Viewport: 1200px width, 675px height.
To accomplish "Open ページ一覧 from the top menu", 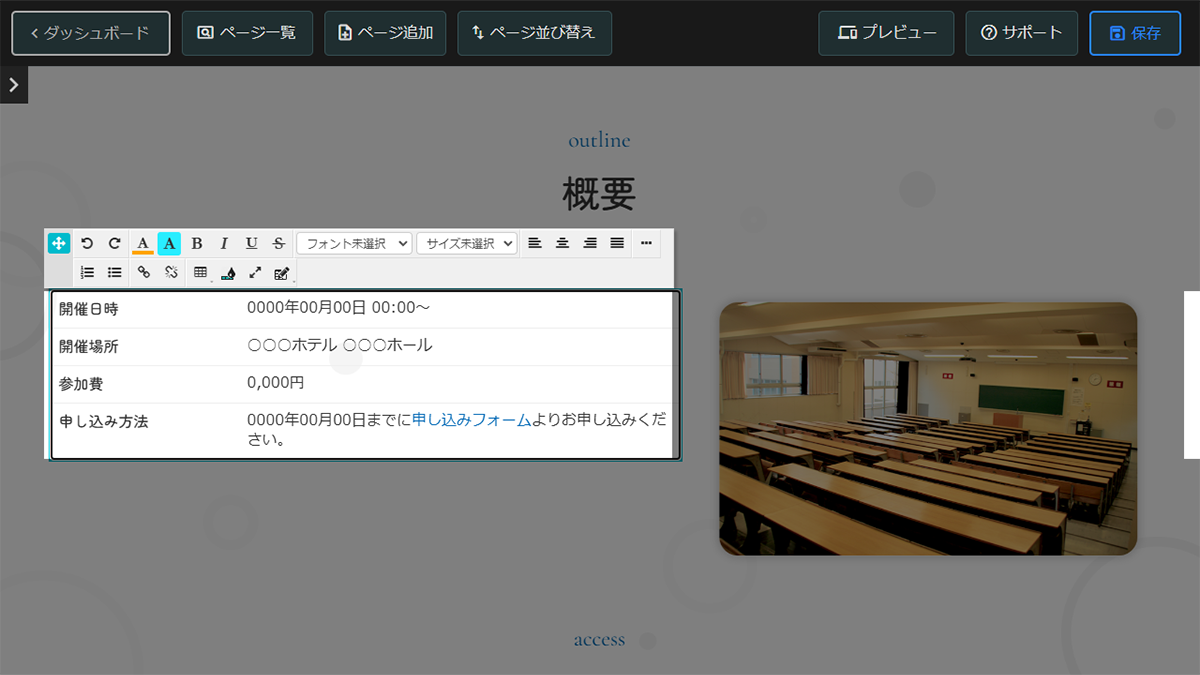I will 247,32.
